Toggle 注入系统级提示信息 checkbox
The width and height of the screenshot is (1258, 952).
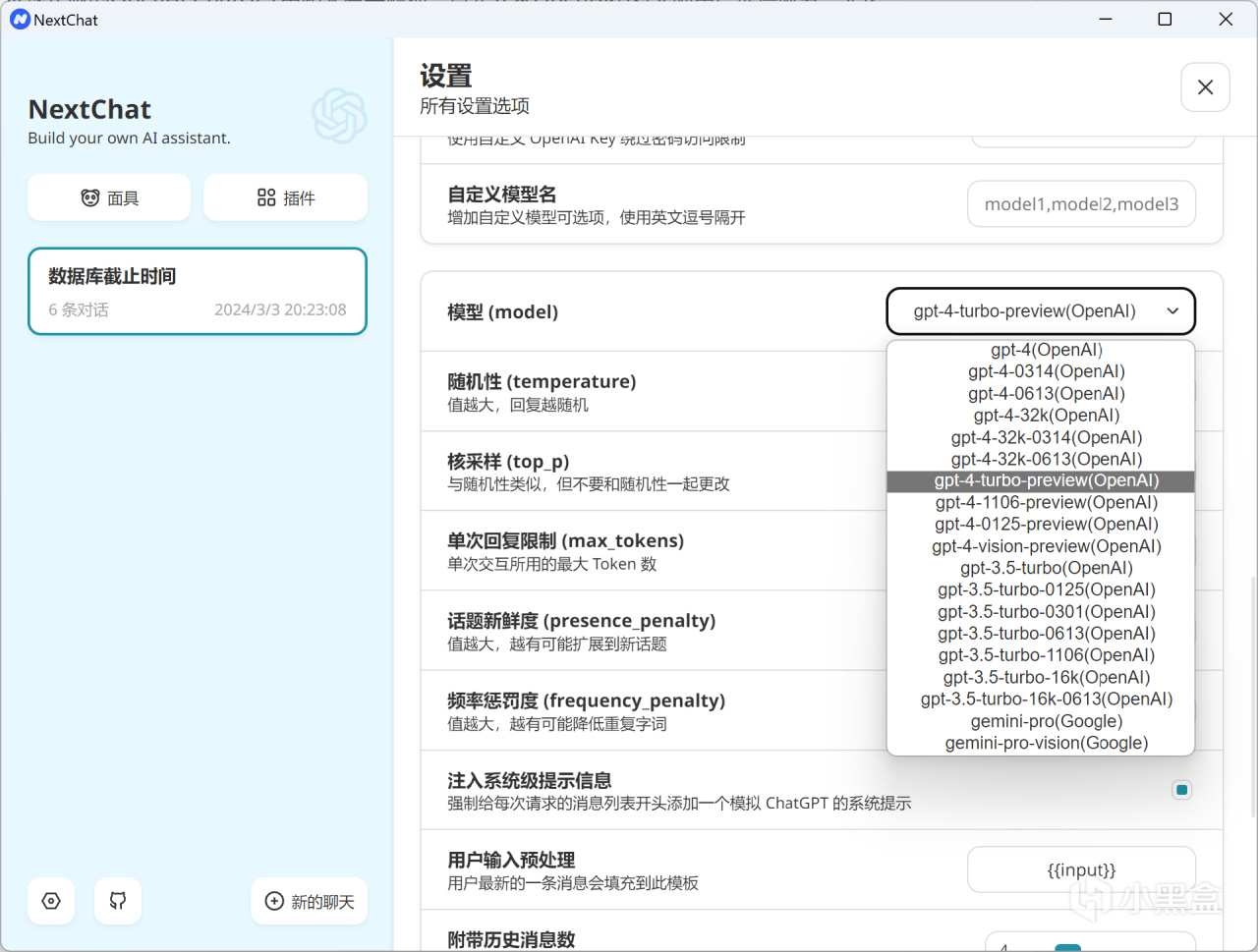1182,790
